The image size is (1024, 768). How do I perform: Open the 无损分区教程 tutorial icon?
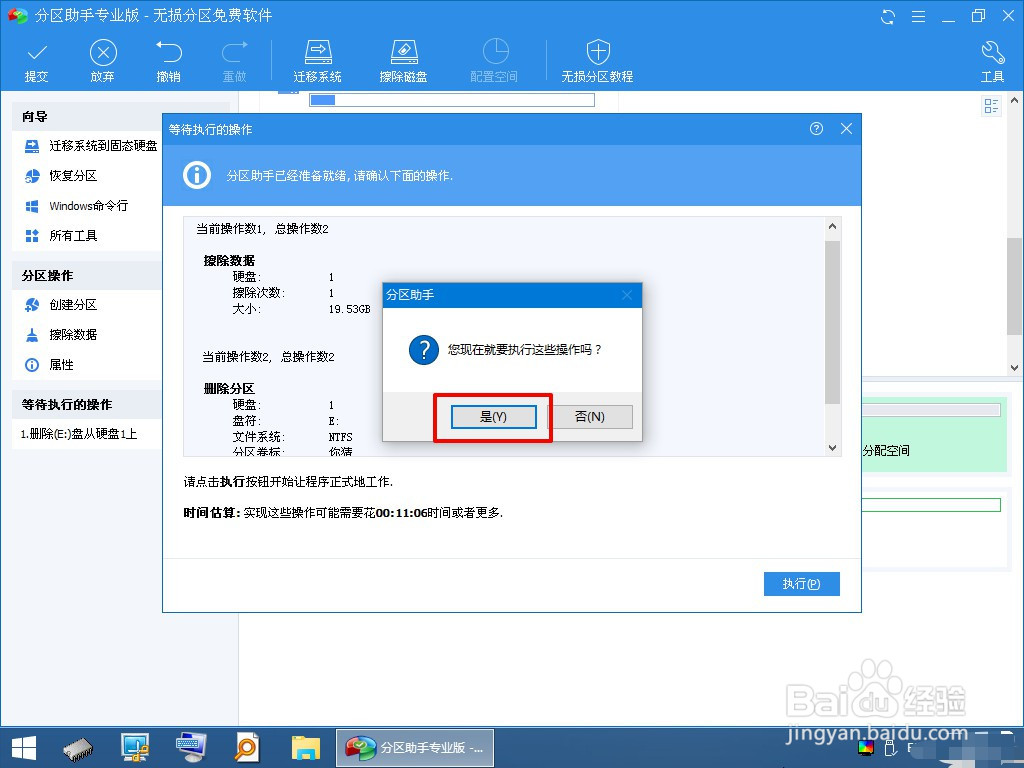tap(597, 61)
